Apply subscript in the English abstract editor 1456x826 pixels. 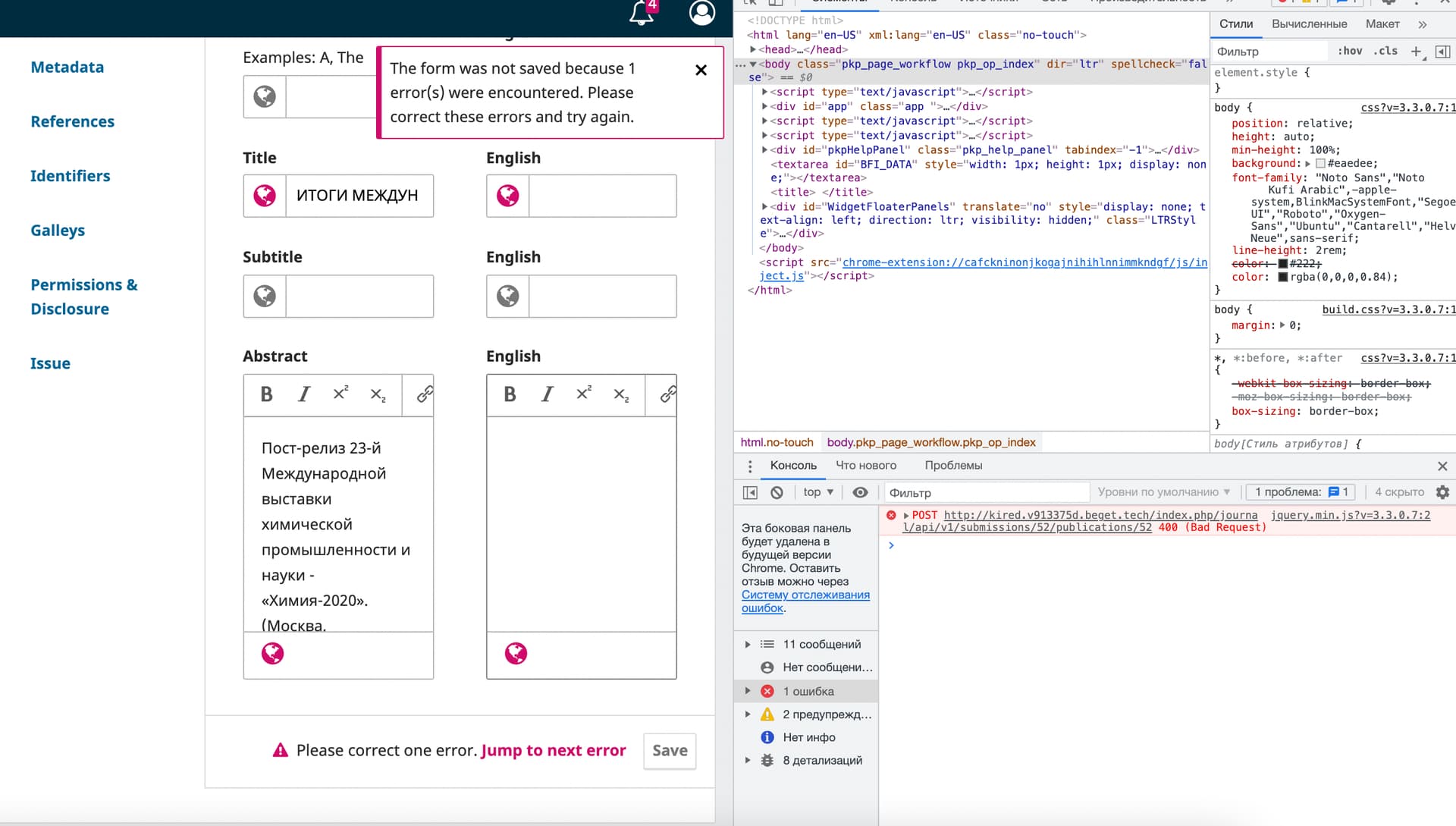click(x=621, y=395)
